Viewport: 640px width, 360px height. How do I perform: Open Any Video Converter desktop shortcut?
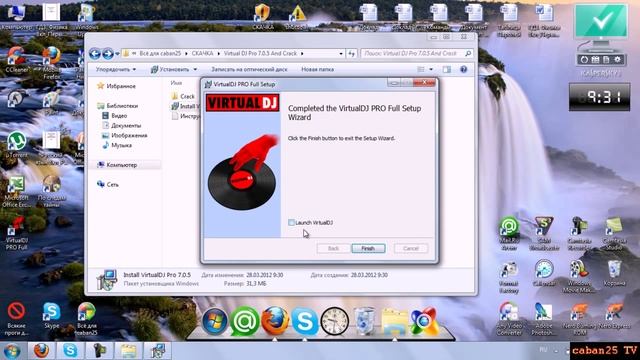(509, 319)
